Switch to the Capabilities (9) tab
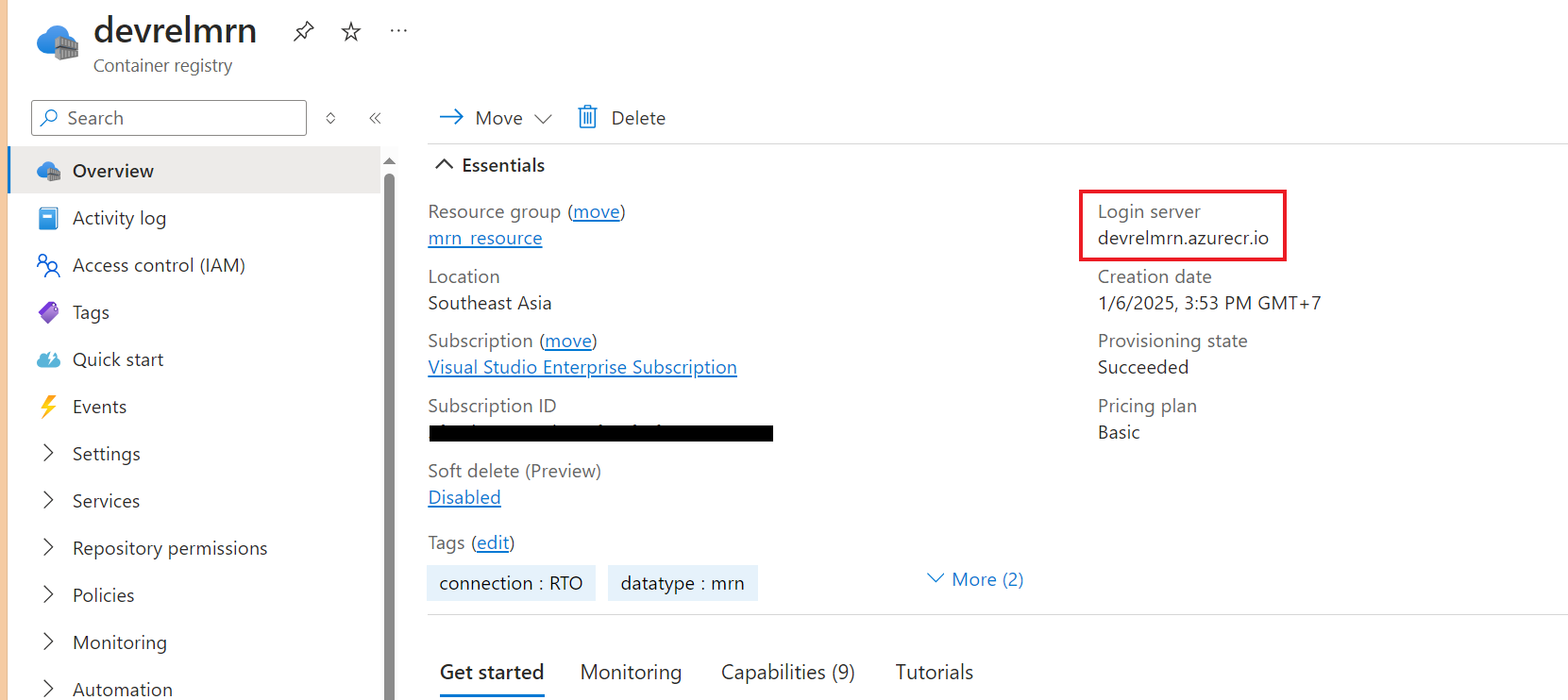The image size is (1568, 700). [x=788, y=672]
